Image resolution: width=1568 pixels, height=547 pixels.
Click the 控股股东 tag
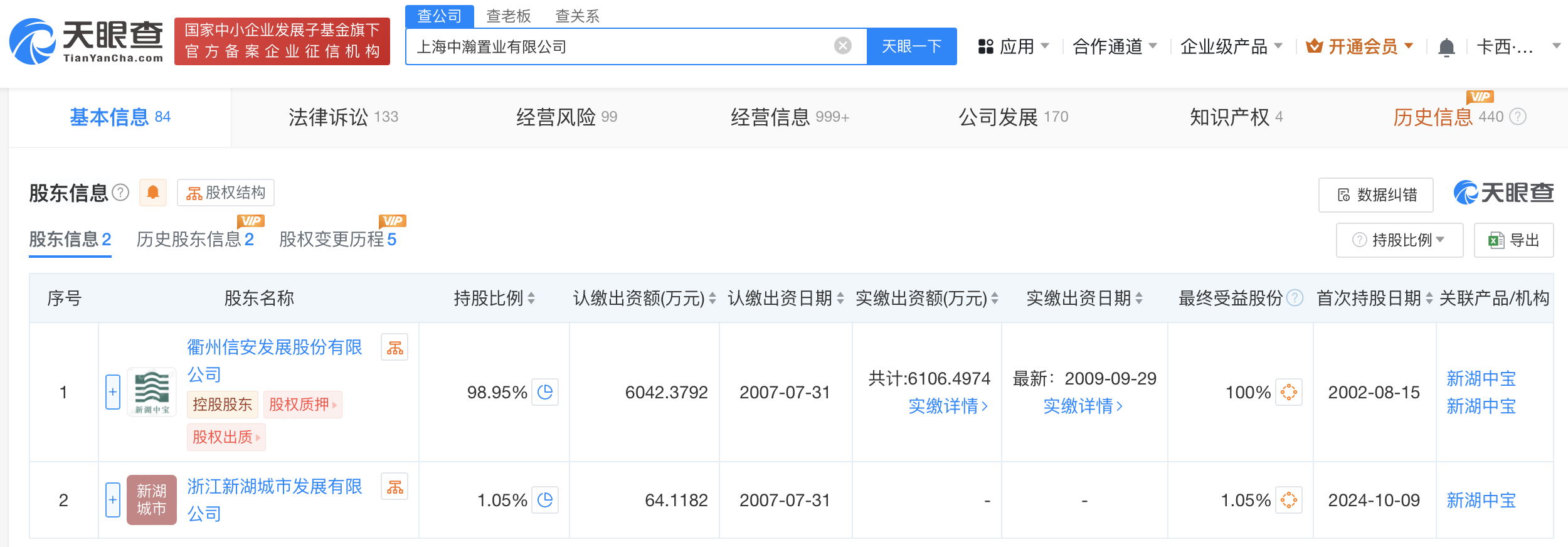[223, 405]
